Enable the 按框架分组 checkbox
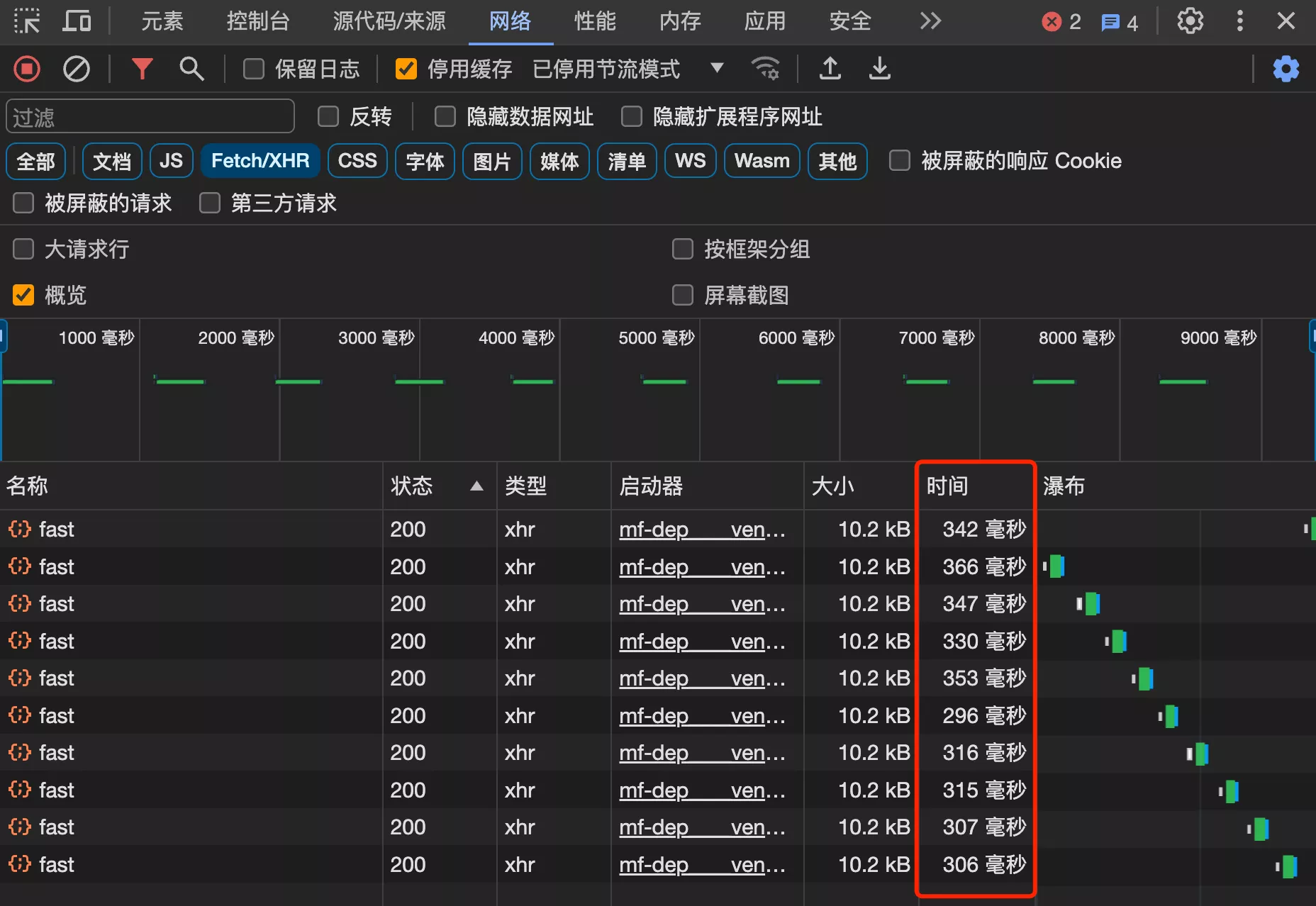This screenshot has height=906, width=1316. click(x=683, y=249)
